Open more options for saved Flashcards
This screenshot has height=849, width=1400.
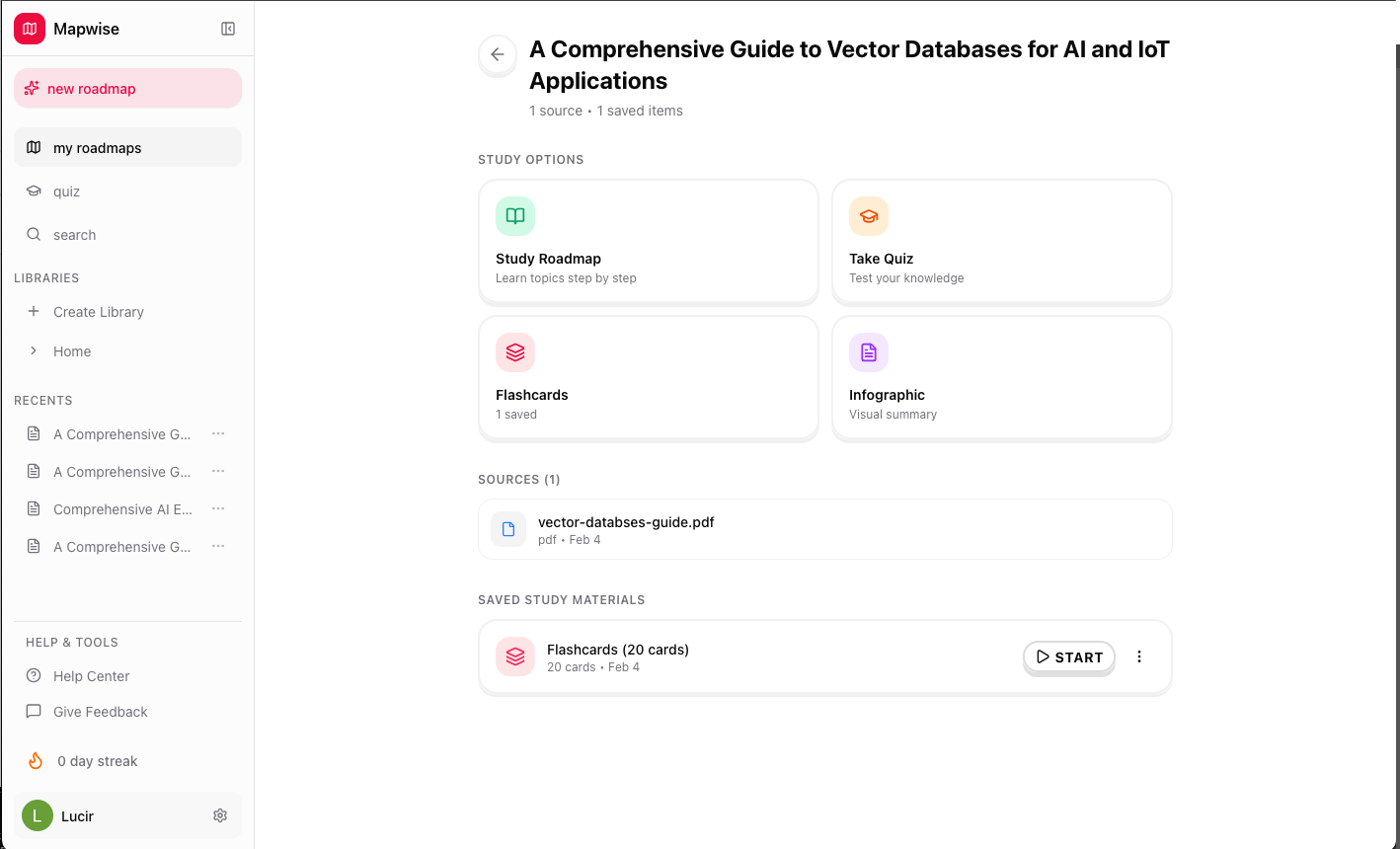coord(1139,656)
